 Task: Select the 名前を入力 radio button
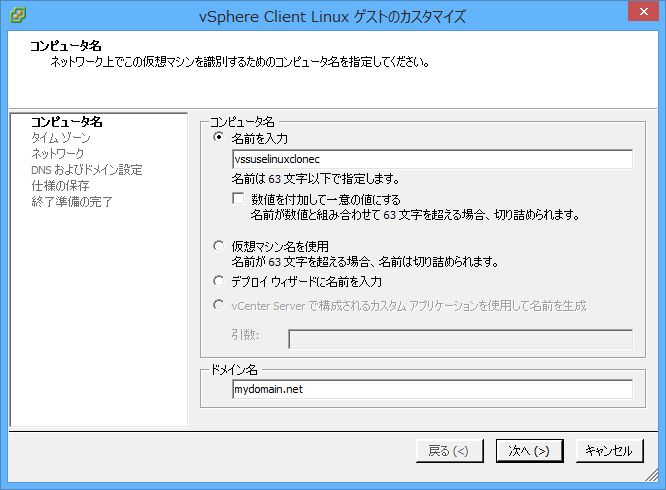218,137
